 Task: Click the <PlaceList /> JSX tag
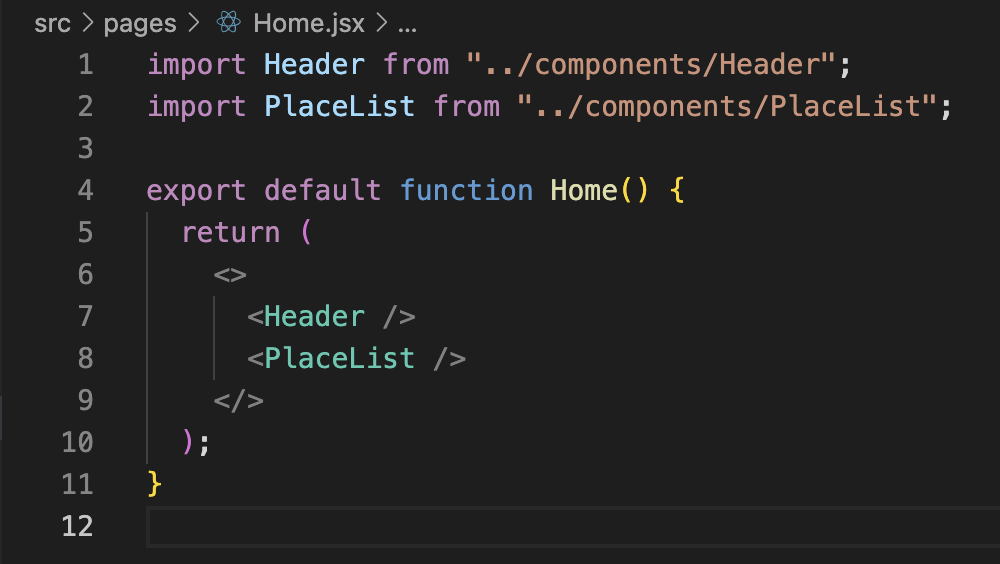(357, 359)
